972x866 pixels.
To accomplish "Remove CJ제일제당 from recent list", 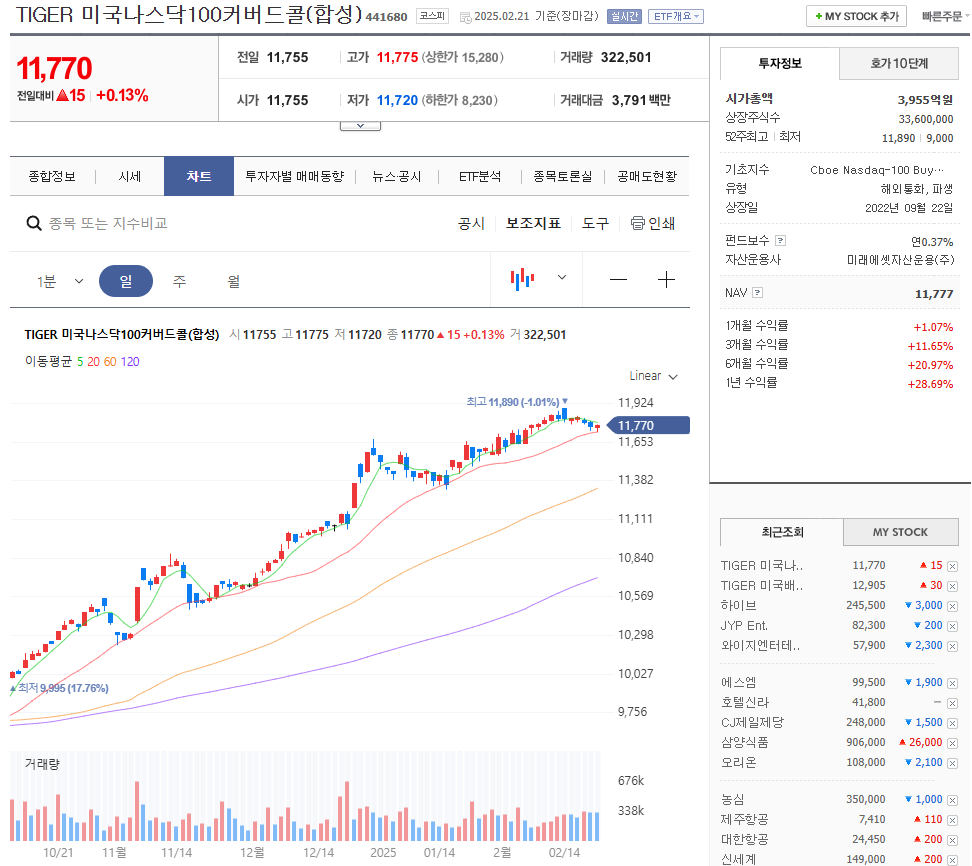I will [x=952, y=723].
